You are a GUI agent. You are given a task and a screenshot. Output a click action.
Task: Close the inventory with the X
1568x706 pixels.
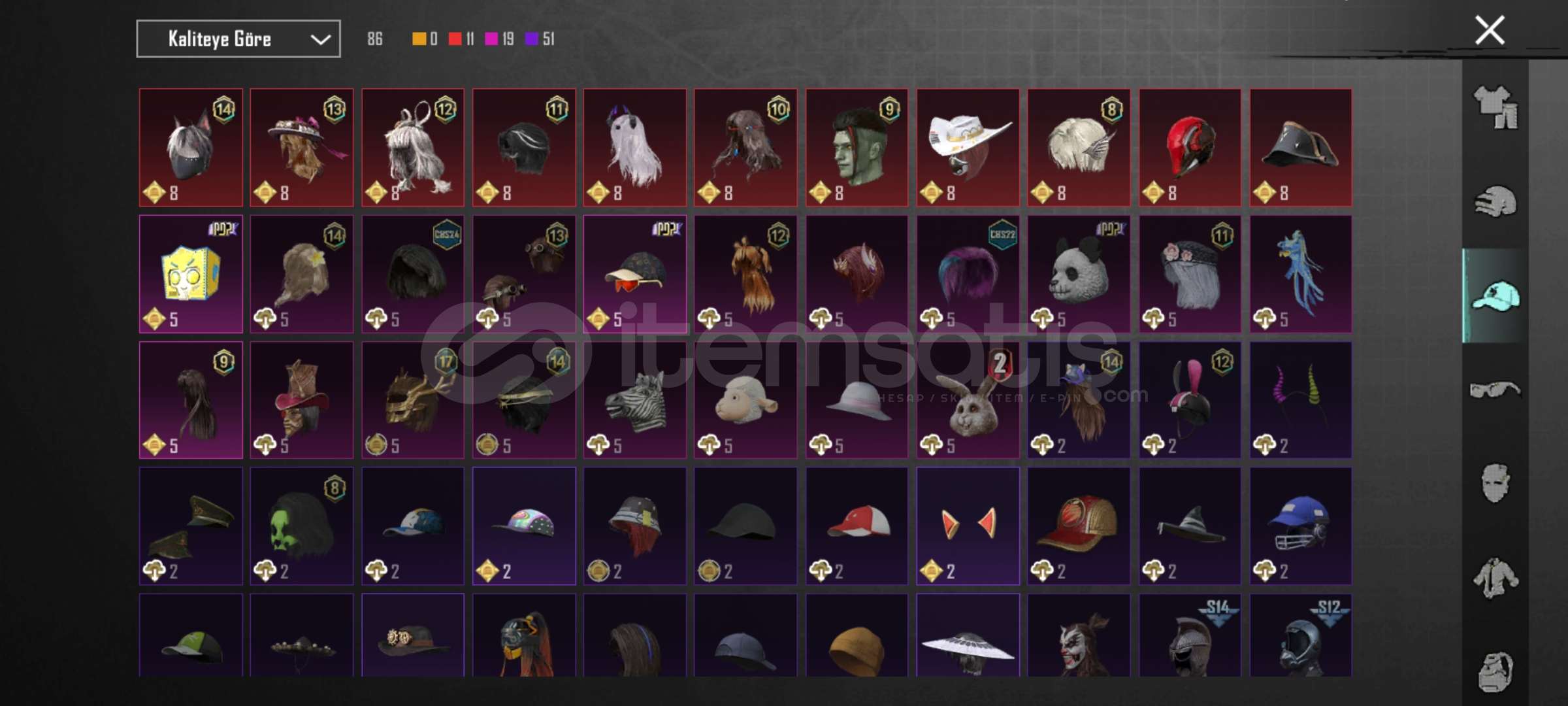(x=1490, y=30)
